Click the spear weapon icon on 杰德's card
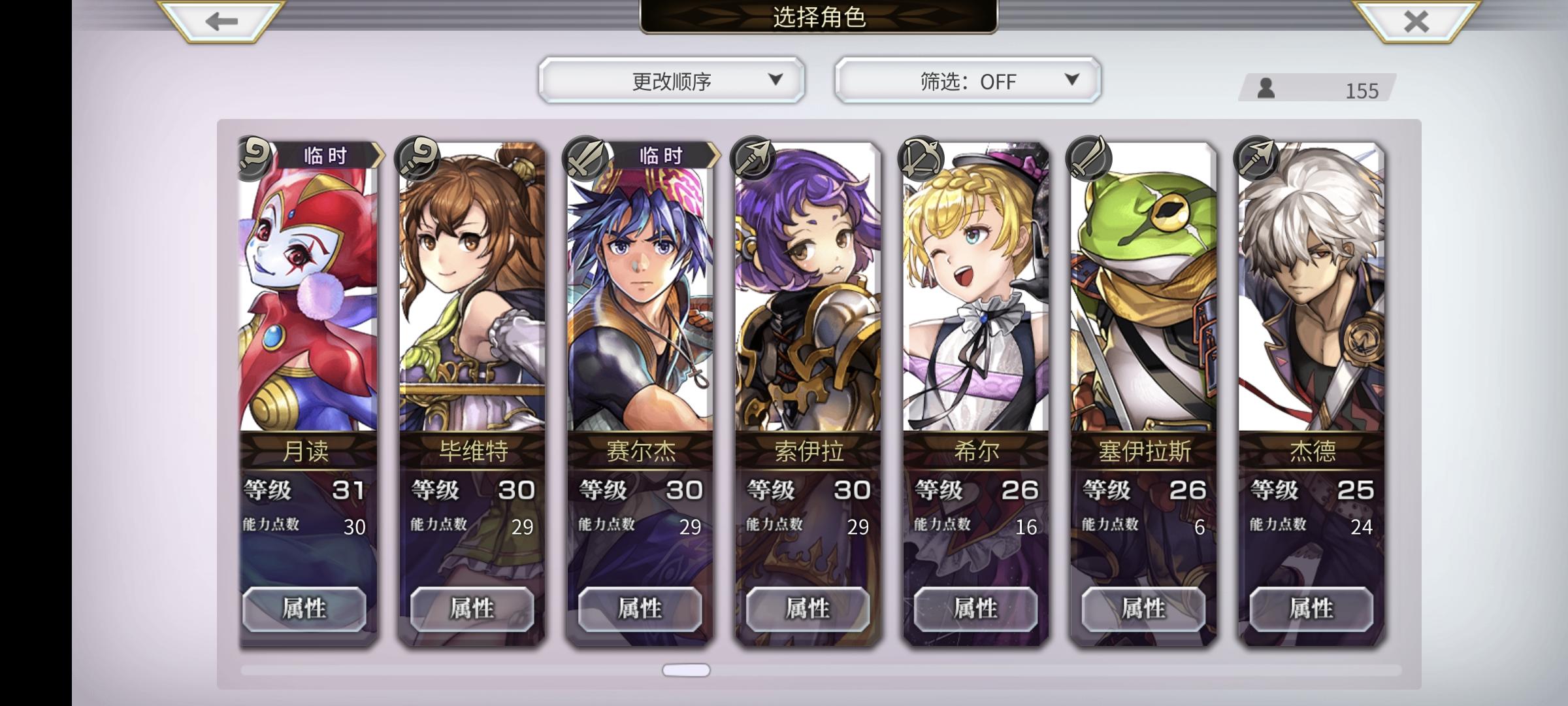The image size is (1568, 706). coord(1257,158)
